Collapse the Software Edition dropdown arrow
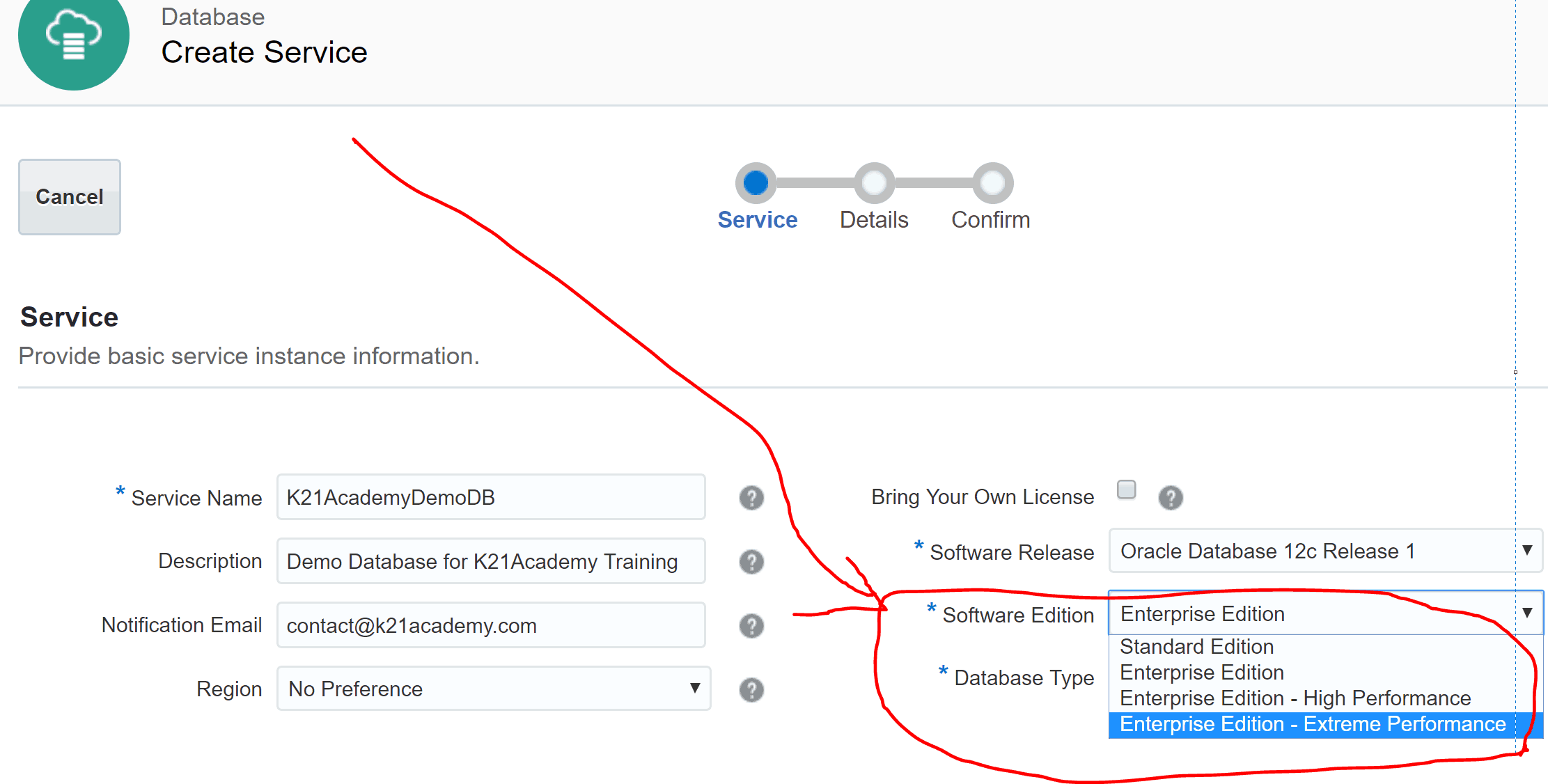This screenshot has height=784, width=1548. tap(1527, 613)
